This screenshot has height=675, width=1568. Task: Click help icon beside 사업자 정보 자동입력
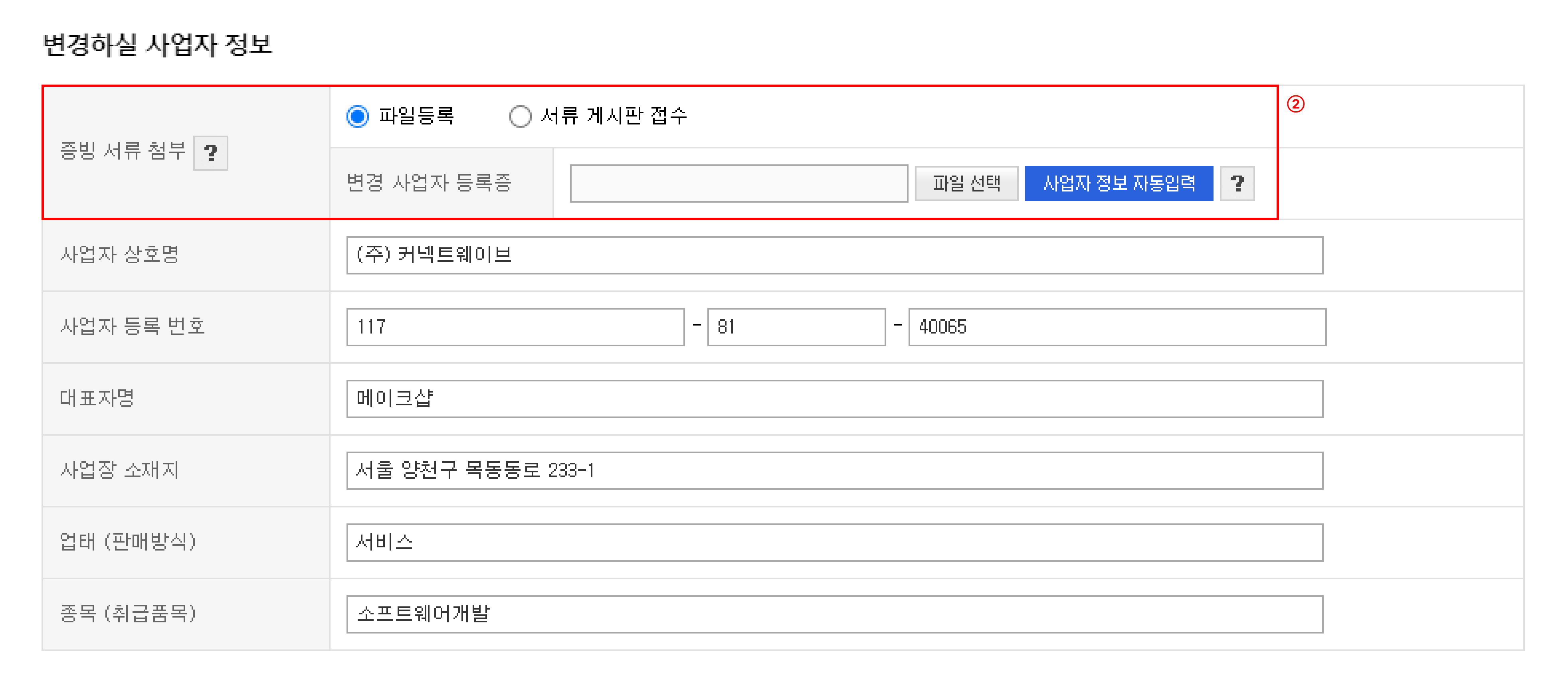coord(1237,183)
